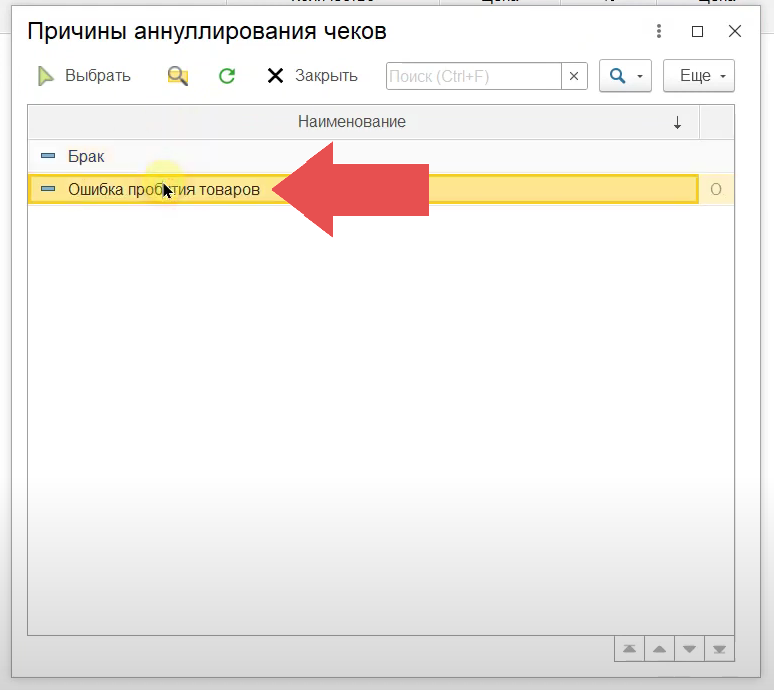Click the row icon beside Ошибка пробития товаров

click(x=48, y=189)
